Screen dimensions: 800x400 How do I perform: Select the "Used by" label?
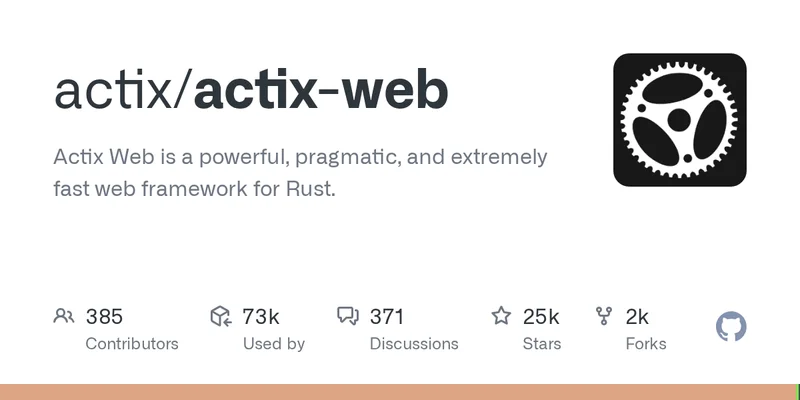pos(274,343)
